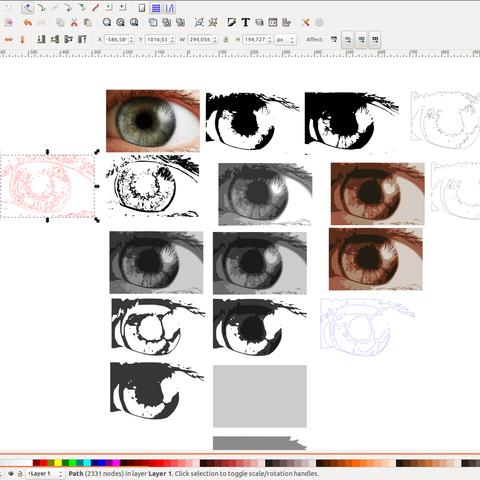Open the preferences tools icon
The image size is (480, 480).
tap(306, 22)
